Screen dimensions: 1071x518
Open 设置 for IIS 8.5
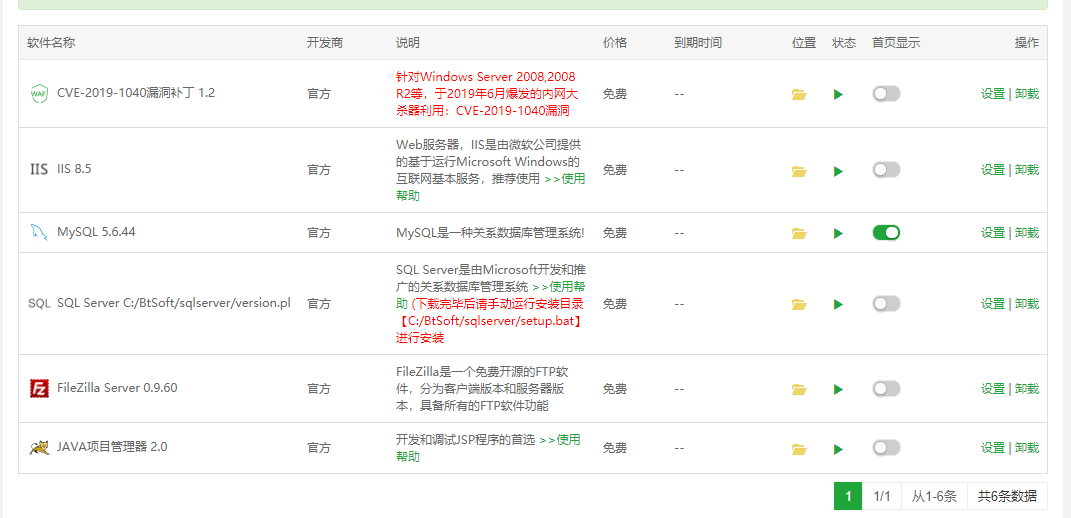point(992,169)
